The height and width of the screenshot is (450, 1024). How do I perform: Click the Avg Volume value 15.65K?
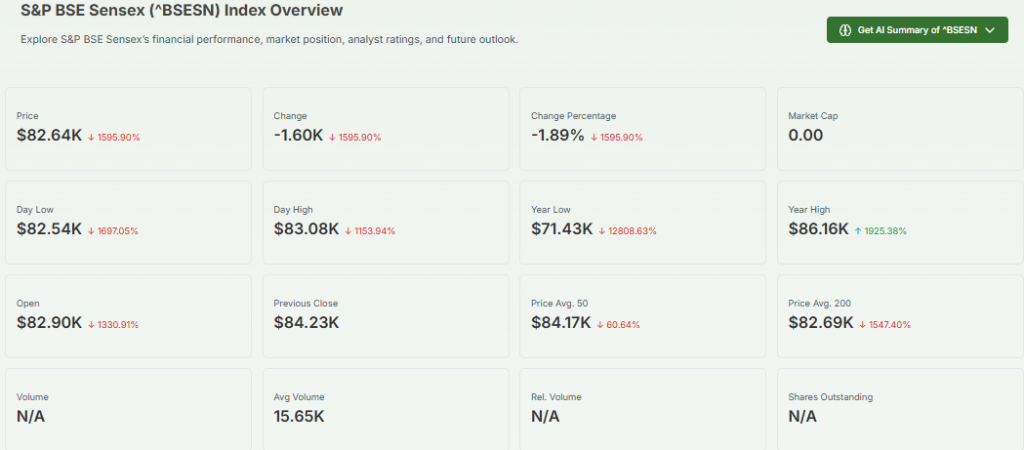tap(300, 415)
